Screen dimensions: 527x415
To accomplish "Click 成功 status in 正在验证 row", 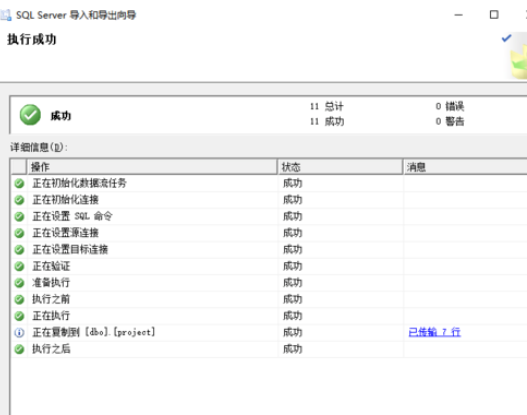I will point(292,266).
